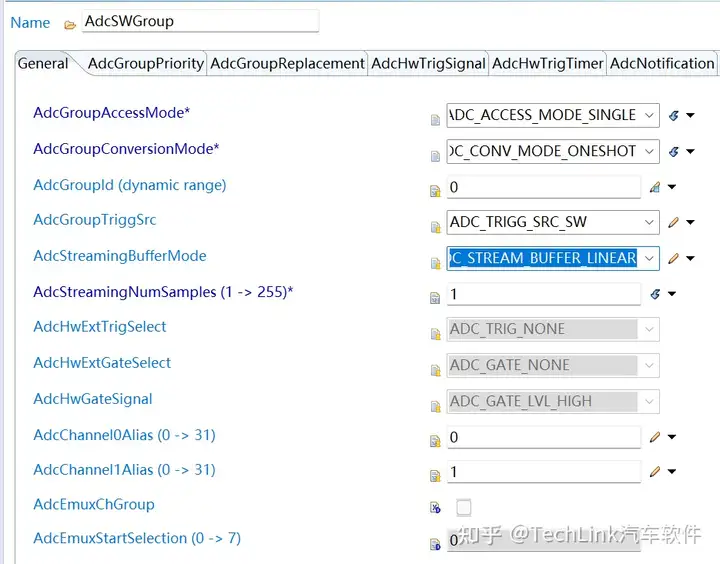Image resolution: width=720 pixels, height=564 pixels.
Task: Select the AdcNotification tab
Action: (662, 63)
